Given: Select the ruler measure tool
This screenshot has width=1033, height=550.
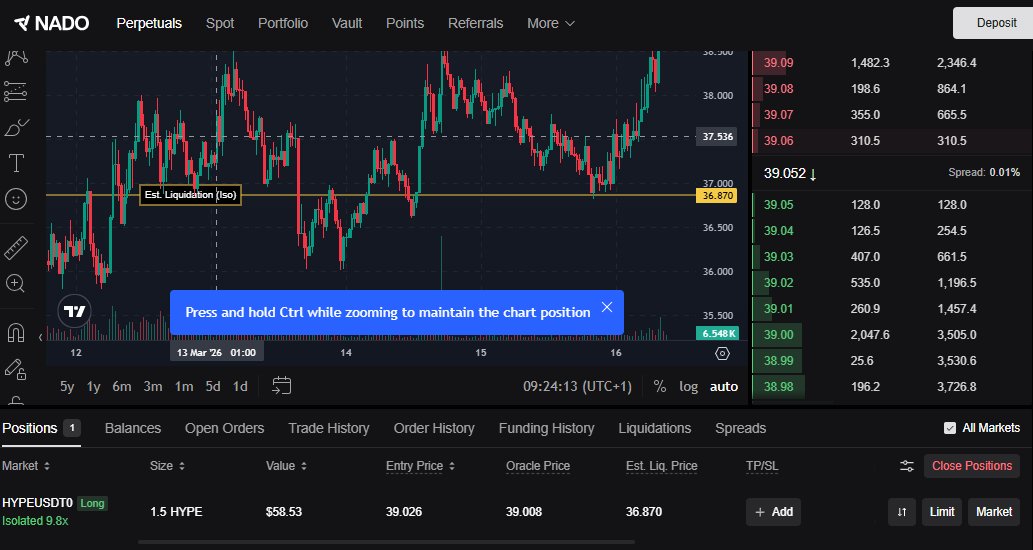Looking at the screenshot, I should point(16,248).
